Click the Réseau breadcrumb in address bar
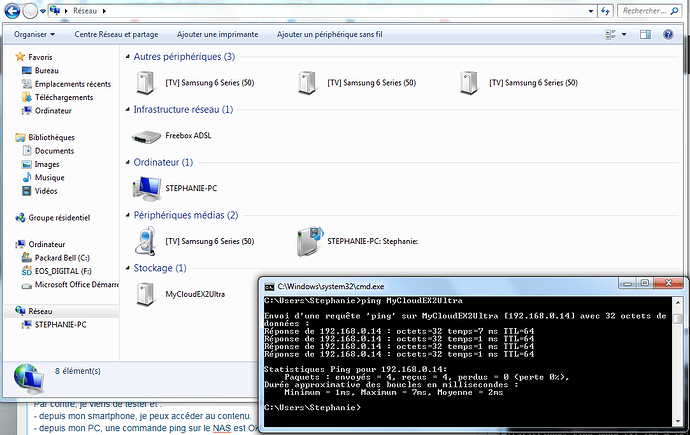This screenshot has width=690, height=435. point(84,11)
